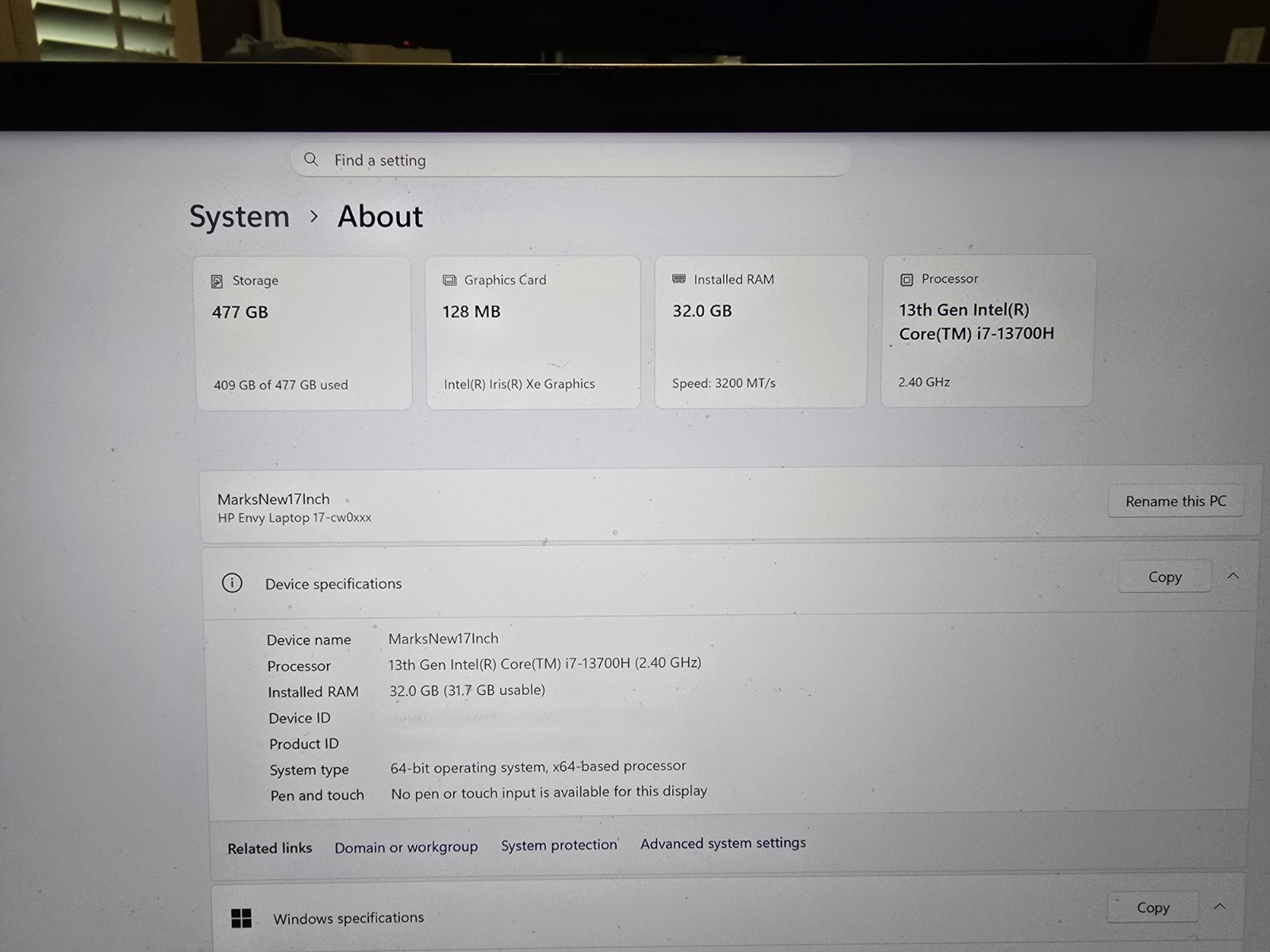The image size is (1270, 952).
Task: Click the Device specifications info icon
Action: [232, 583]
